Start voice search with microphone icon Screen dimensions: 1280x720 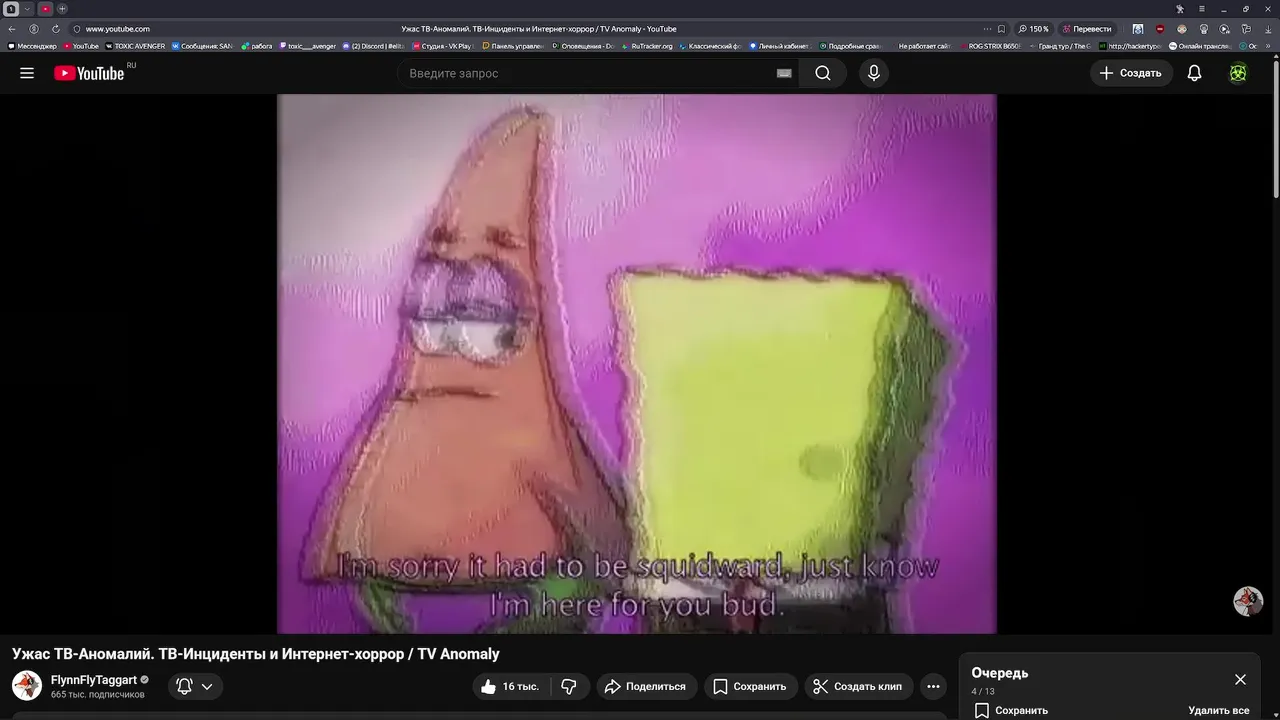click(874, 73)
